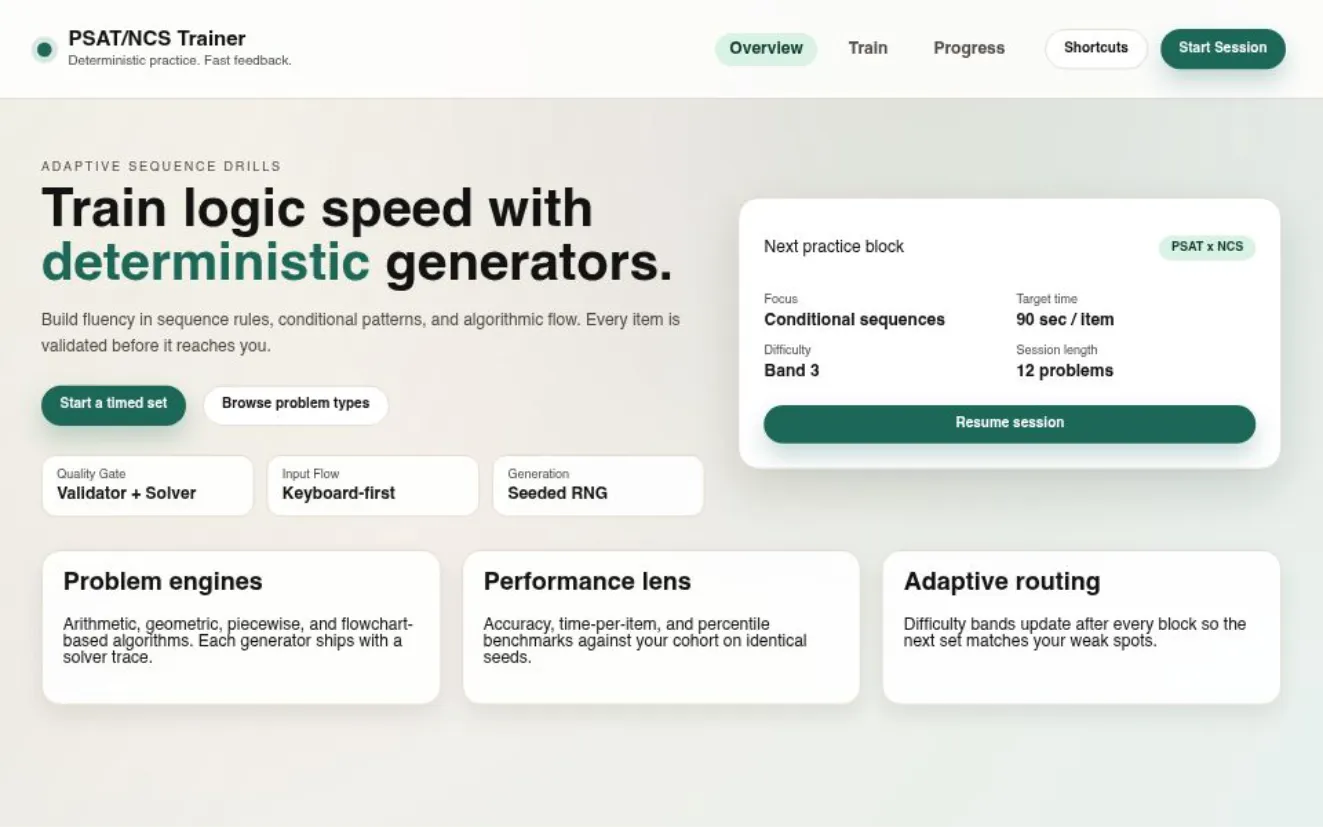Open the Performance lens card
This screenshot has height=828, width=1323.
[661, 627]
